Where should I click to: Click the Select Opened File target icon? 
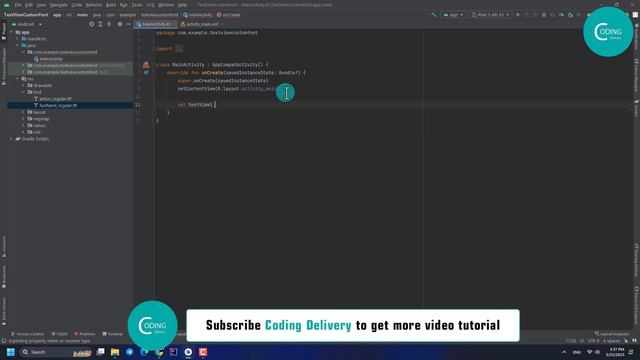91,24
